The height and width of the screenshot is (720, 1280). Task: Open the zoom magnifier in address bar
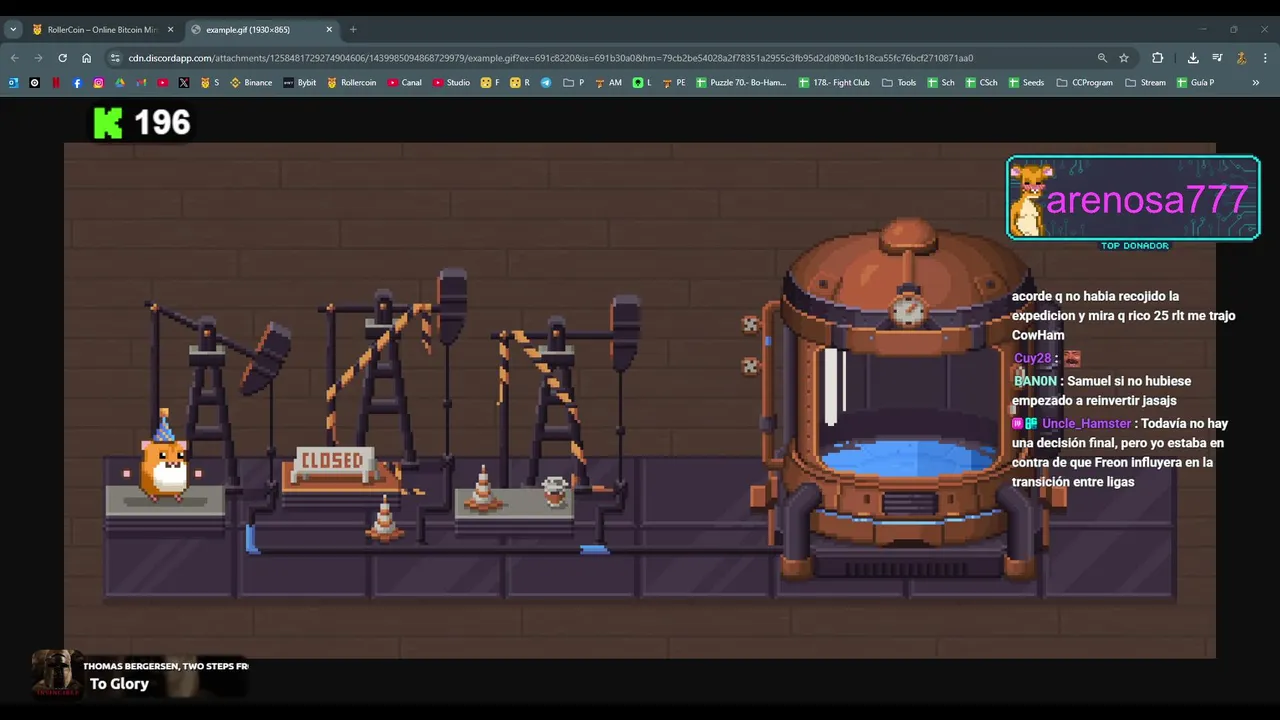pyautogui.click(x=1102, y=58)
